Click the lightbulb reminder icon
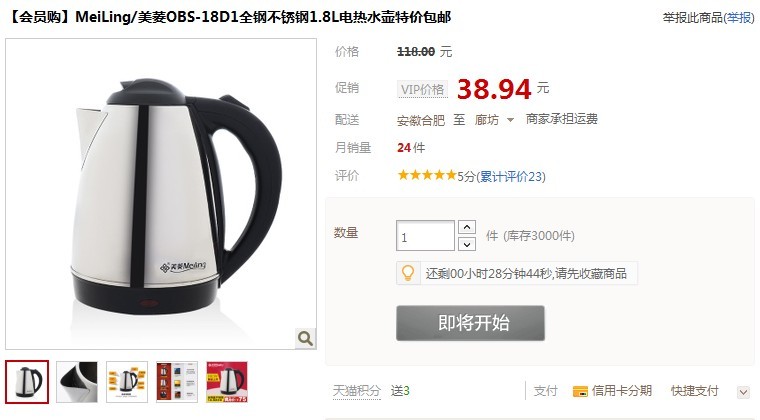The height and width of the screenshot is (420, 760). click(x=408, y=273)
